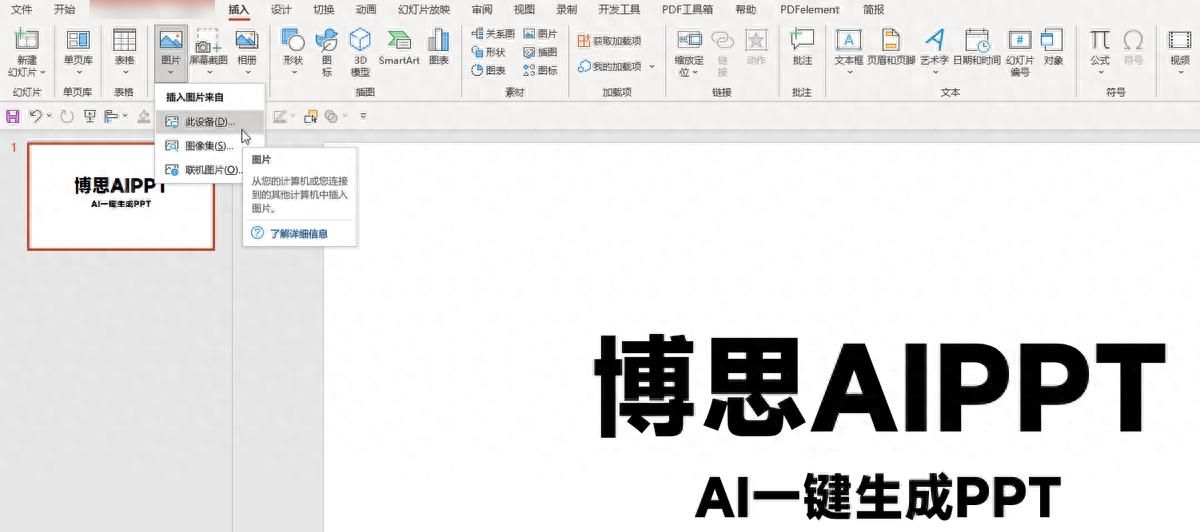Click 关系图 in the 素材 group
Image resolution: width=1200 pixels, height=532 pixels.
point(493,33)
